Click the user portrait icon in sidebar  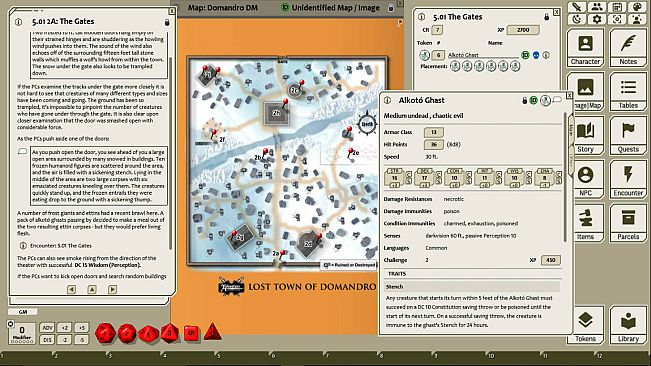pos(637,19)
